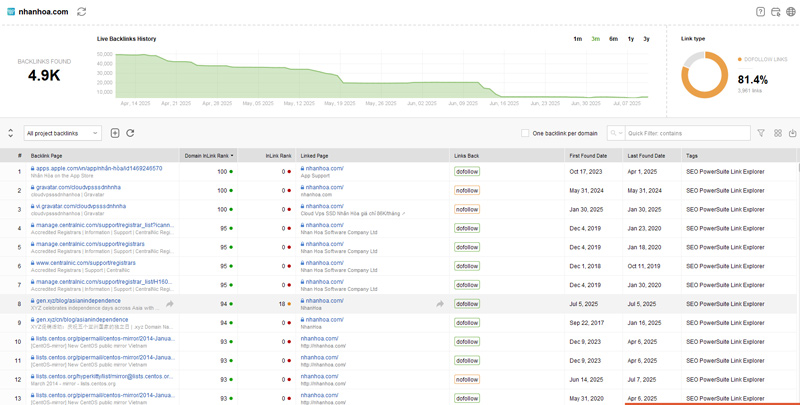Click the search magnifier in Quick Filter
Screen dimensions: 800x405
pos(613,133)
